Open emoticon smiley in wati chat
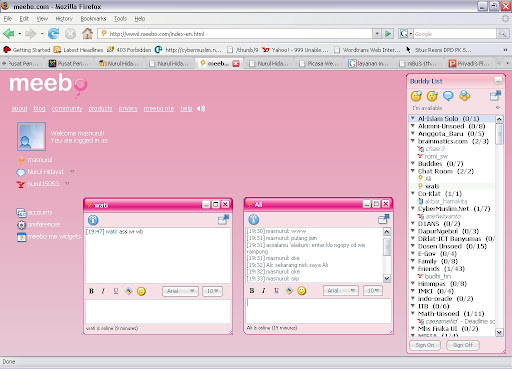The width and height of the screenshot is (512, 369). (x=141, y=291)
